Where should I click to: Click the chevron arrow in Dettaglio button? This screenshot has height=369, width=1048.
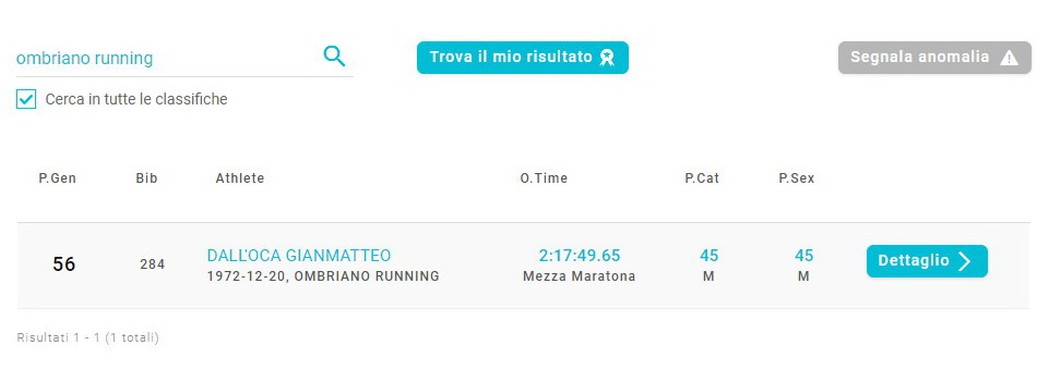click(964, 261)
